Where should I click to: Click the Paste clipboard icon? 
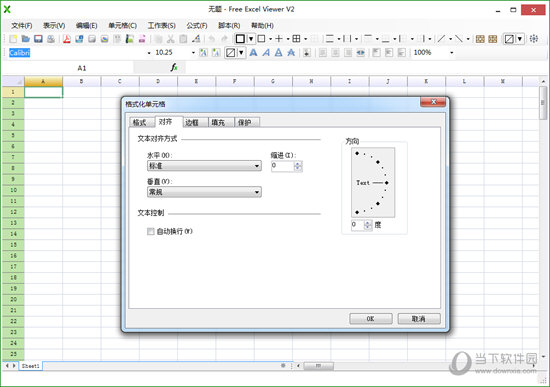183,39
